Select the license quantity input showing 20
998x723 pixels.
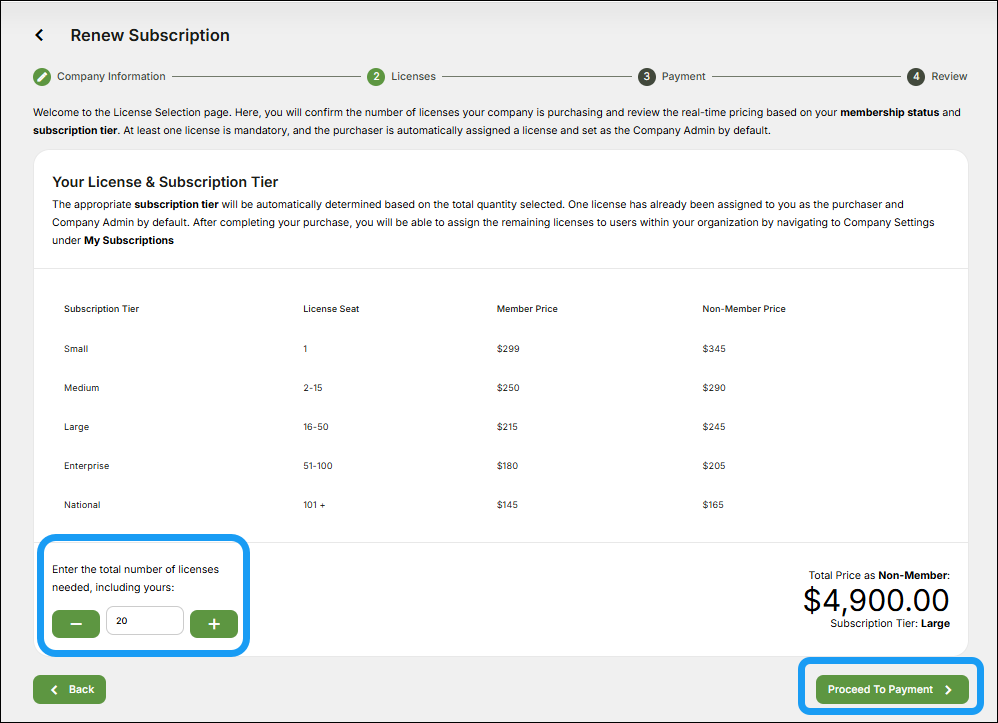(x=144, y=620)
